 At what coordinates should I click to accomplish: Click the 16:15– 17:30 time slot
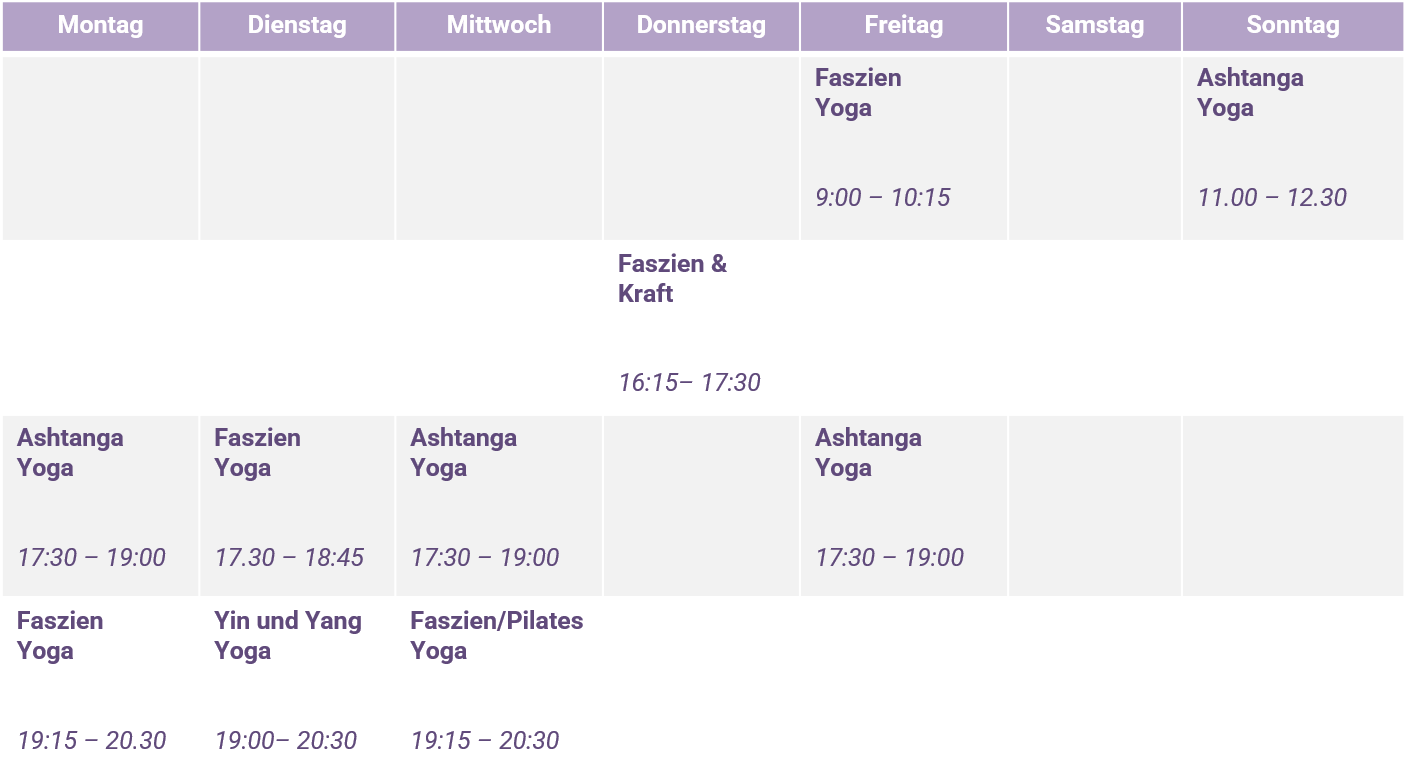tap(689, 383)
